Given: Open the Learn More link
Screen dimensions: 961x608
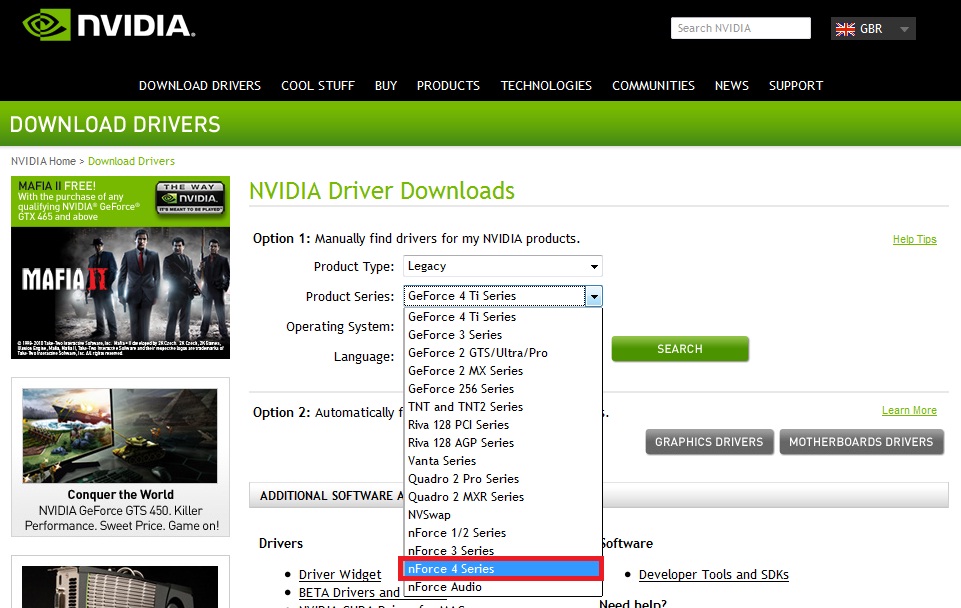Looking at the screenshot, I should [x=909, y=410].
